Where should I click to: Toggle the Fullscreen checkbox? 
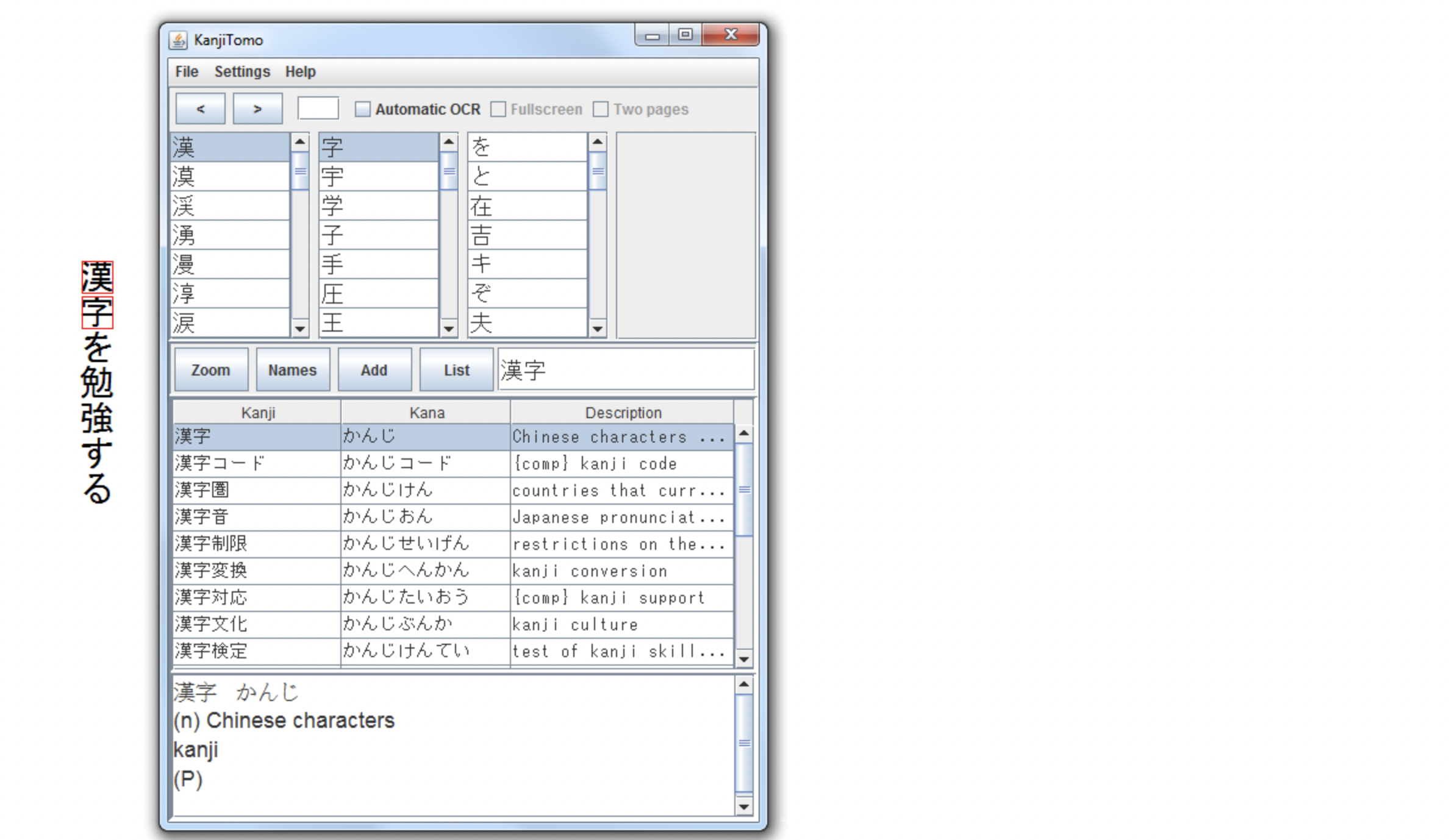[498, 109]
